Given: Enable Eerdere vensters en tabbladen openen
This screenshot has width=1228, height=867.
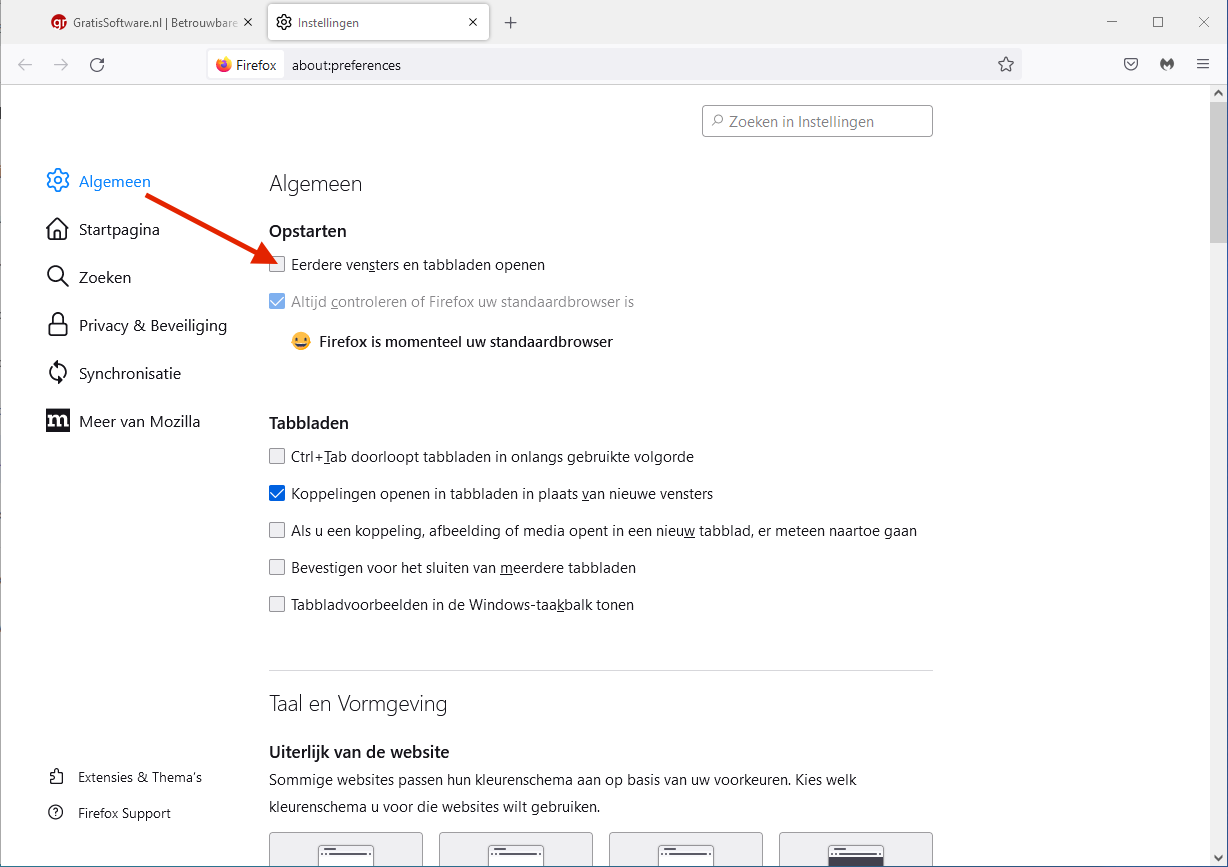Looking at the screenshot, I should point(277,265).
